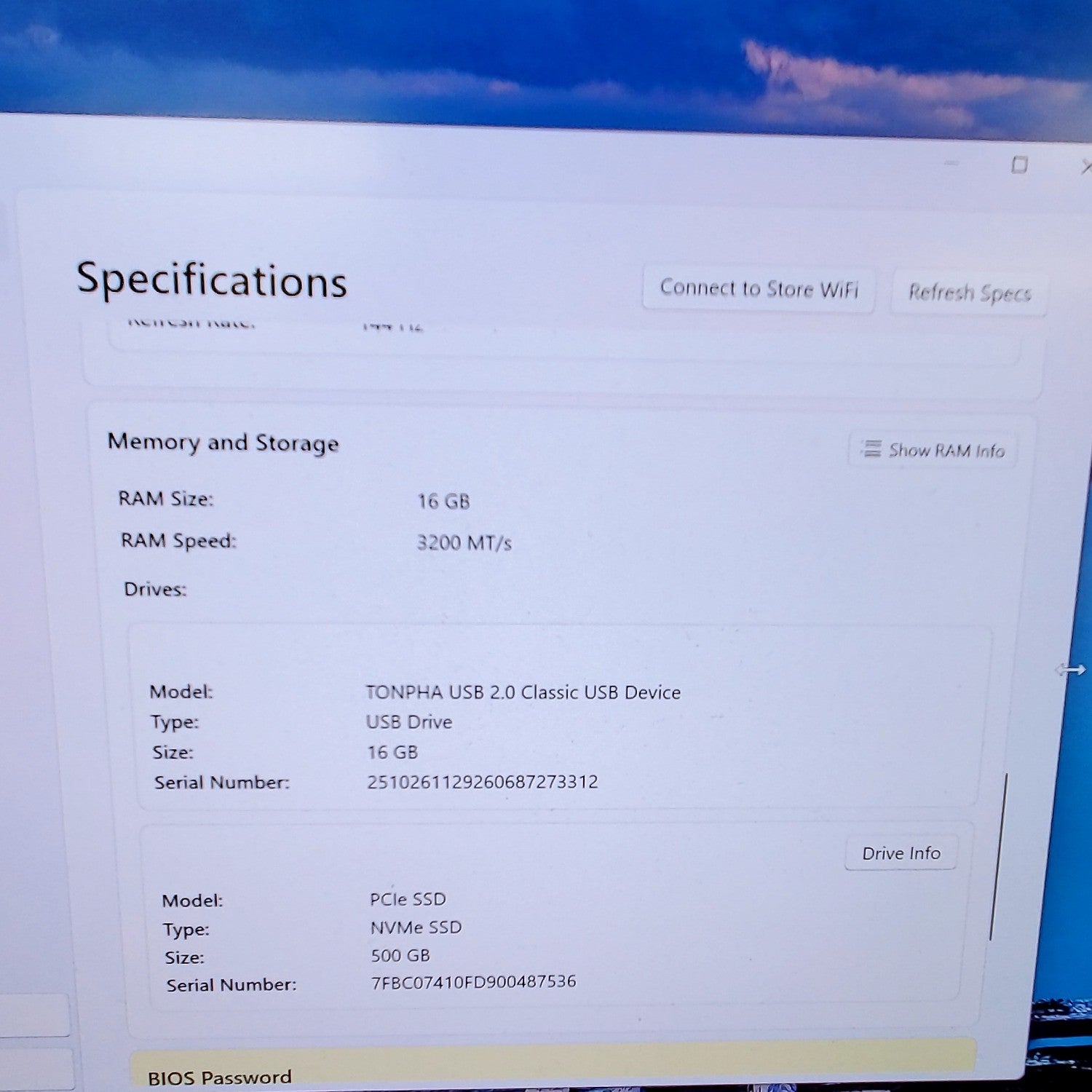Select the RAM Speed value 3200 MT/s

point(464,543)
